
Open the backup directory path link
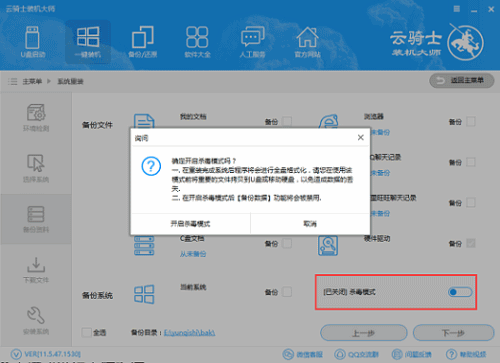[190, 333]
